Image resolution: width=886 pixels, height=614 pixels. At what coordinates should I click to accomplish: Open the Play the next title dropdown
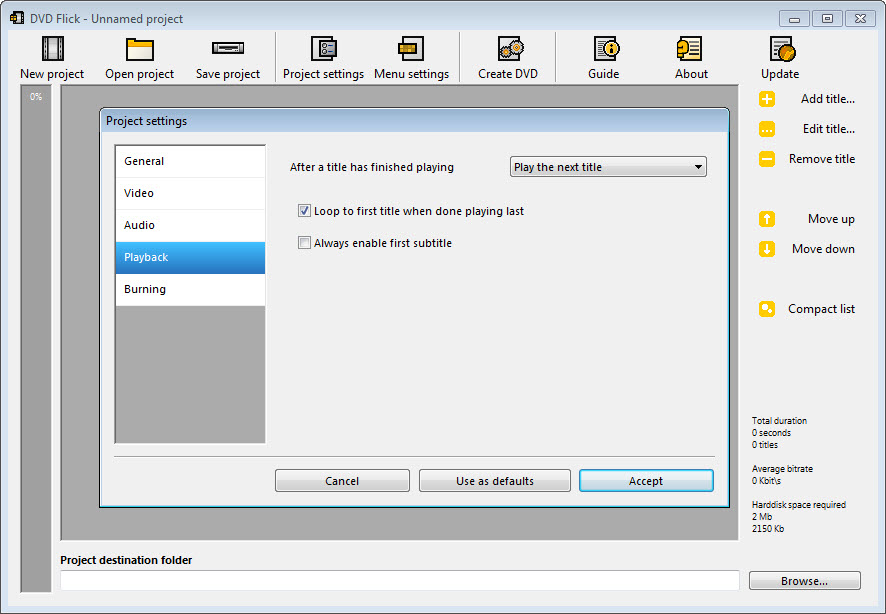(x=608, y=167)
